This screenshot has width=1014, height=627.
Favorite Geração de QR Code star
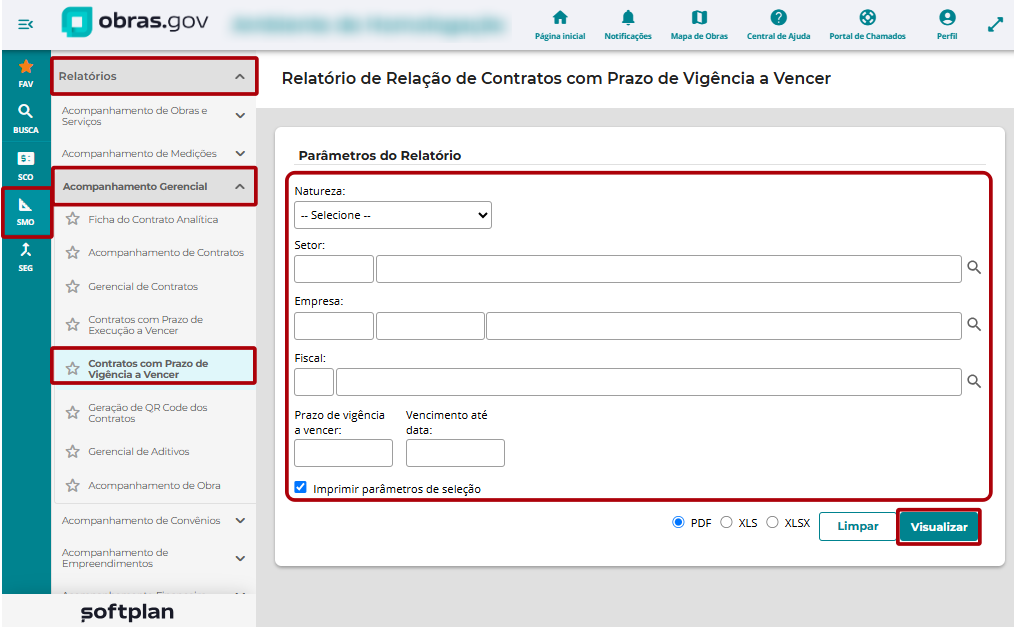click(72, 412)
